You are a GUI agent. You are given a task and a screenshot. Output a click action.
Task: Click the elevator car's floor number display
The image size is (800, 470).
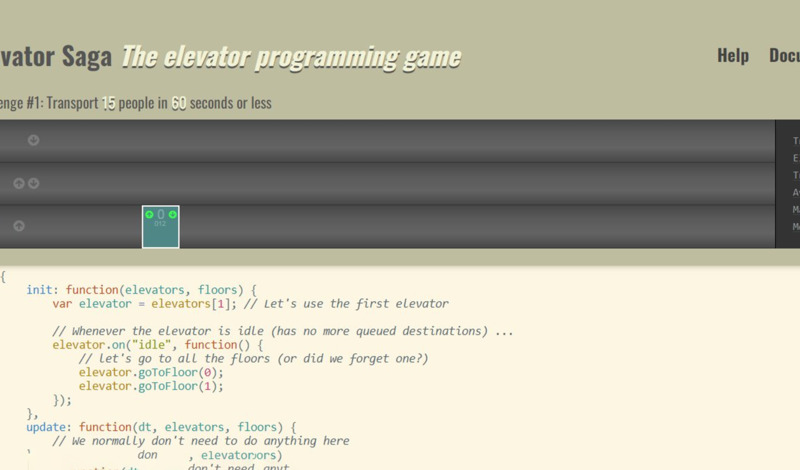pyautogui.click(x=161, y=214)
